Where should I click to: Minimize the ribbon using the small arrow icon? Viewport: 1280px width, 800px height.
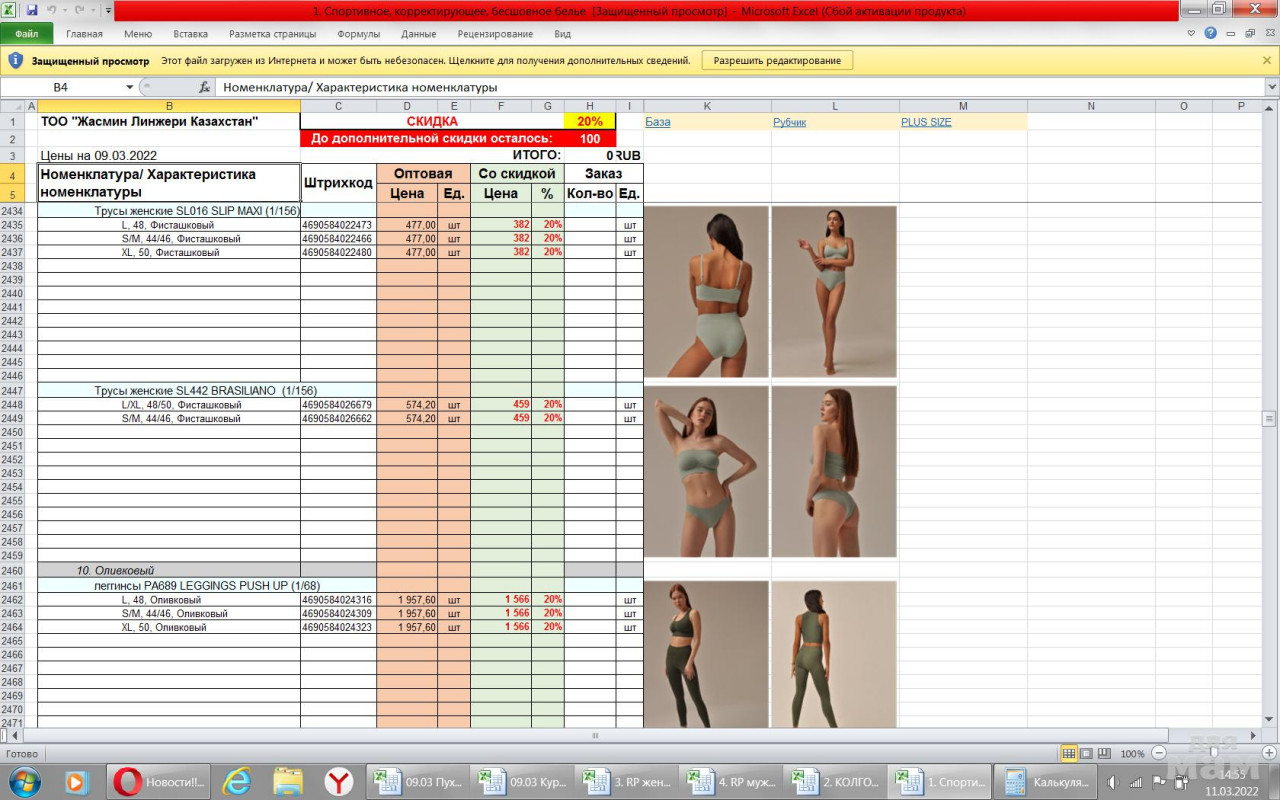click(1191, 33)
